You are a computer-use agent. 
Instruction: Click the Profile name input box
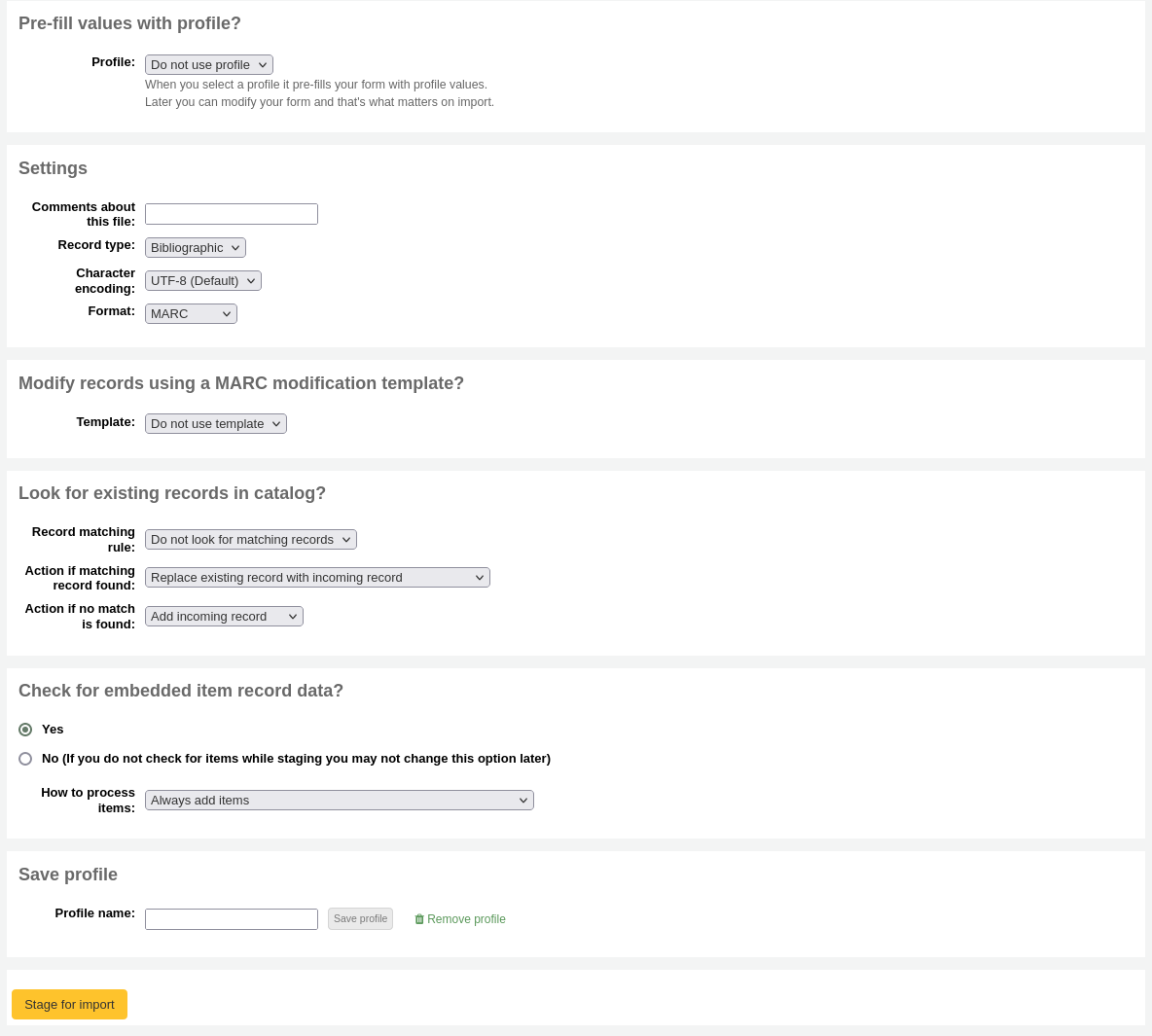[232, 918]
